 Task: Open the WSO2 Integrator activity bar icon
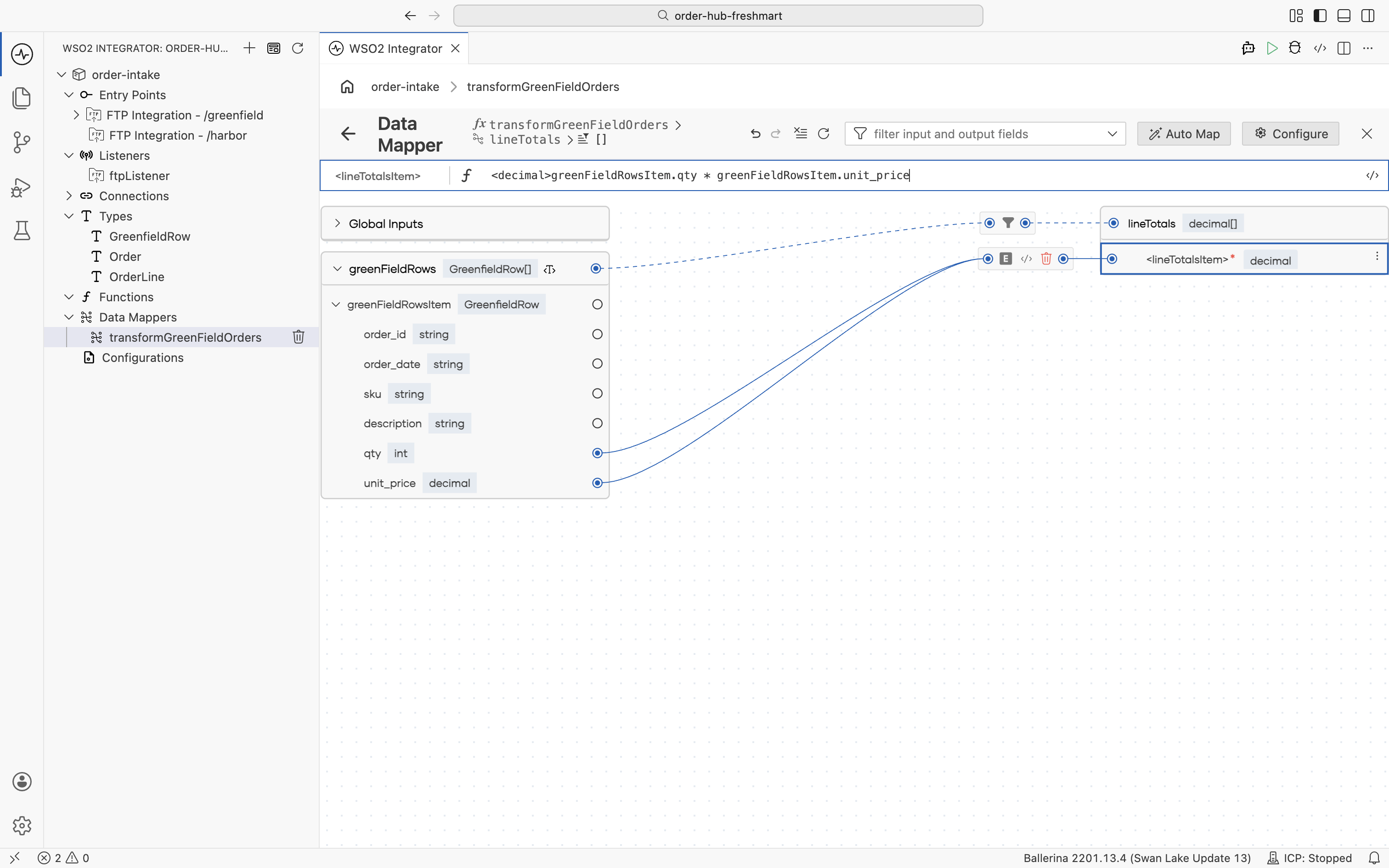pos(22,55)
